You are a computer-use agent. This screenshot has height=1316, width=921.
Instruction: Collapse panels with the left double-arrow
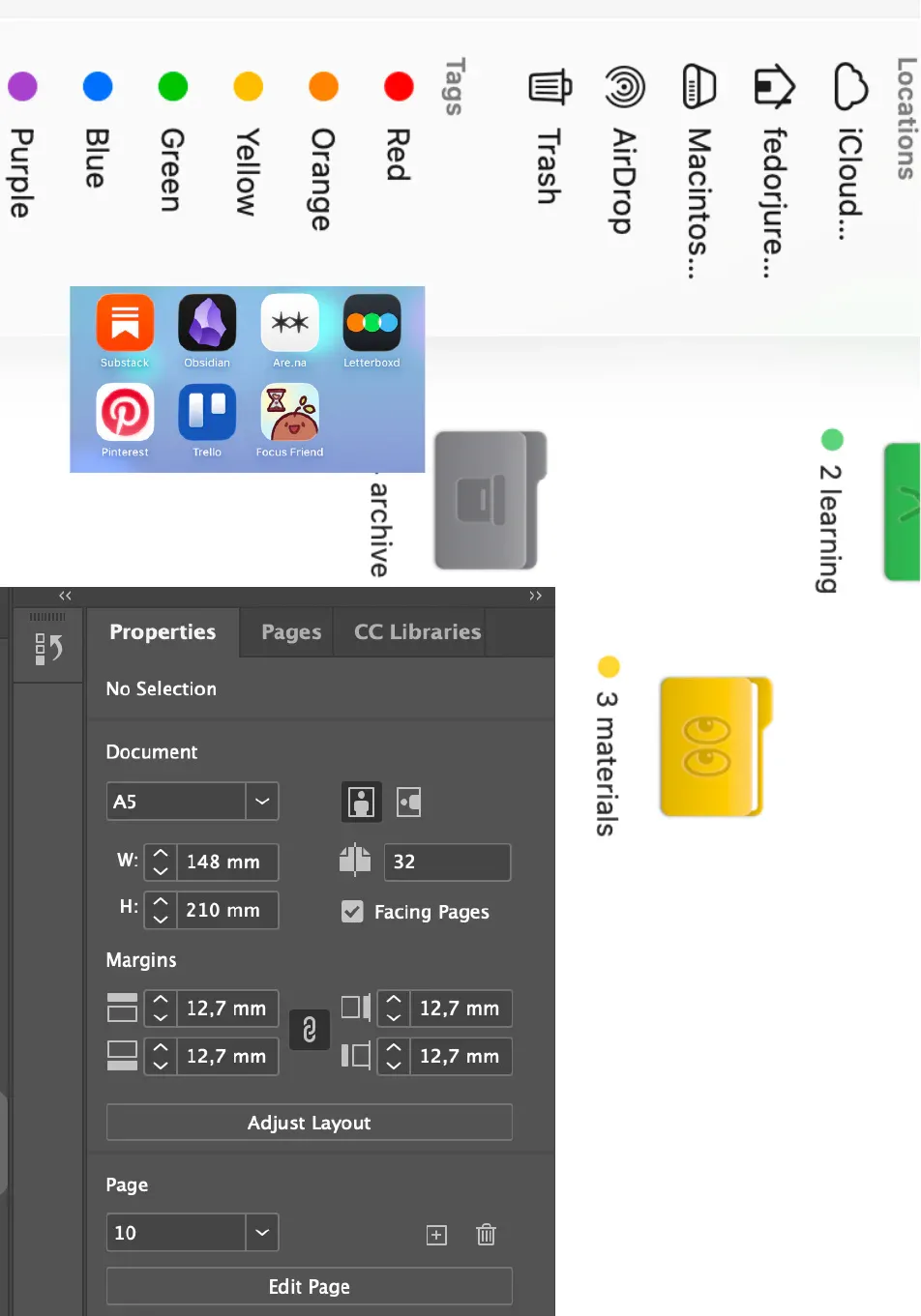coord(65,596)
